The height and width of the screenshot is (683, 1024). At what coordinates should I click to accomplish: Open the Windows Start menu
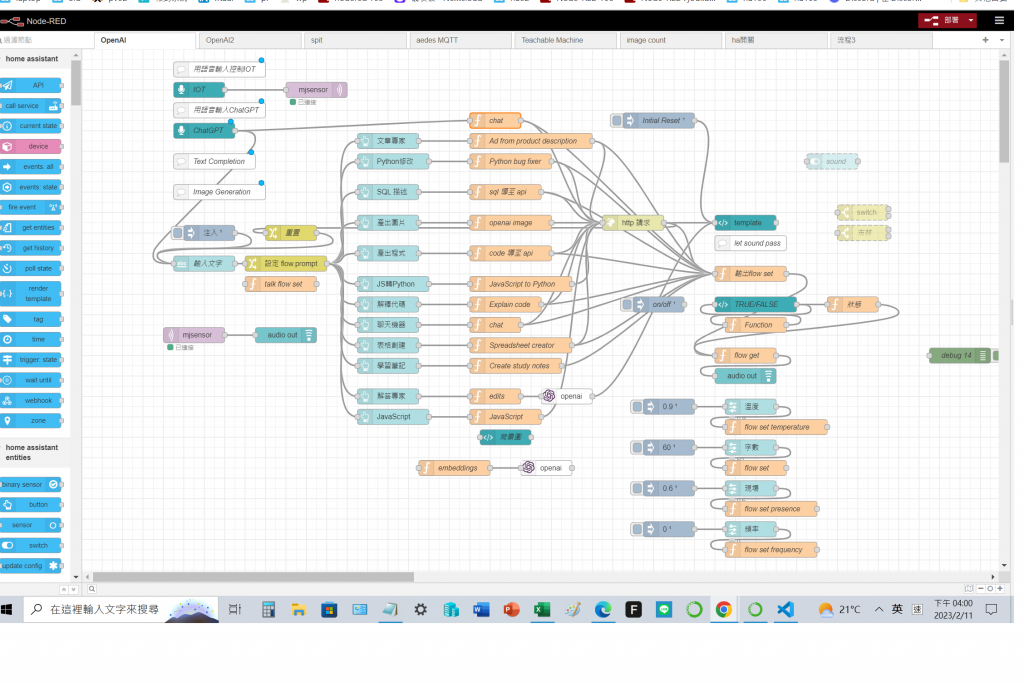coord(7,610)
